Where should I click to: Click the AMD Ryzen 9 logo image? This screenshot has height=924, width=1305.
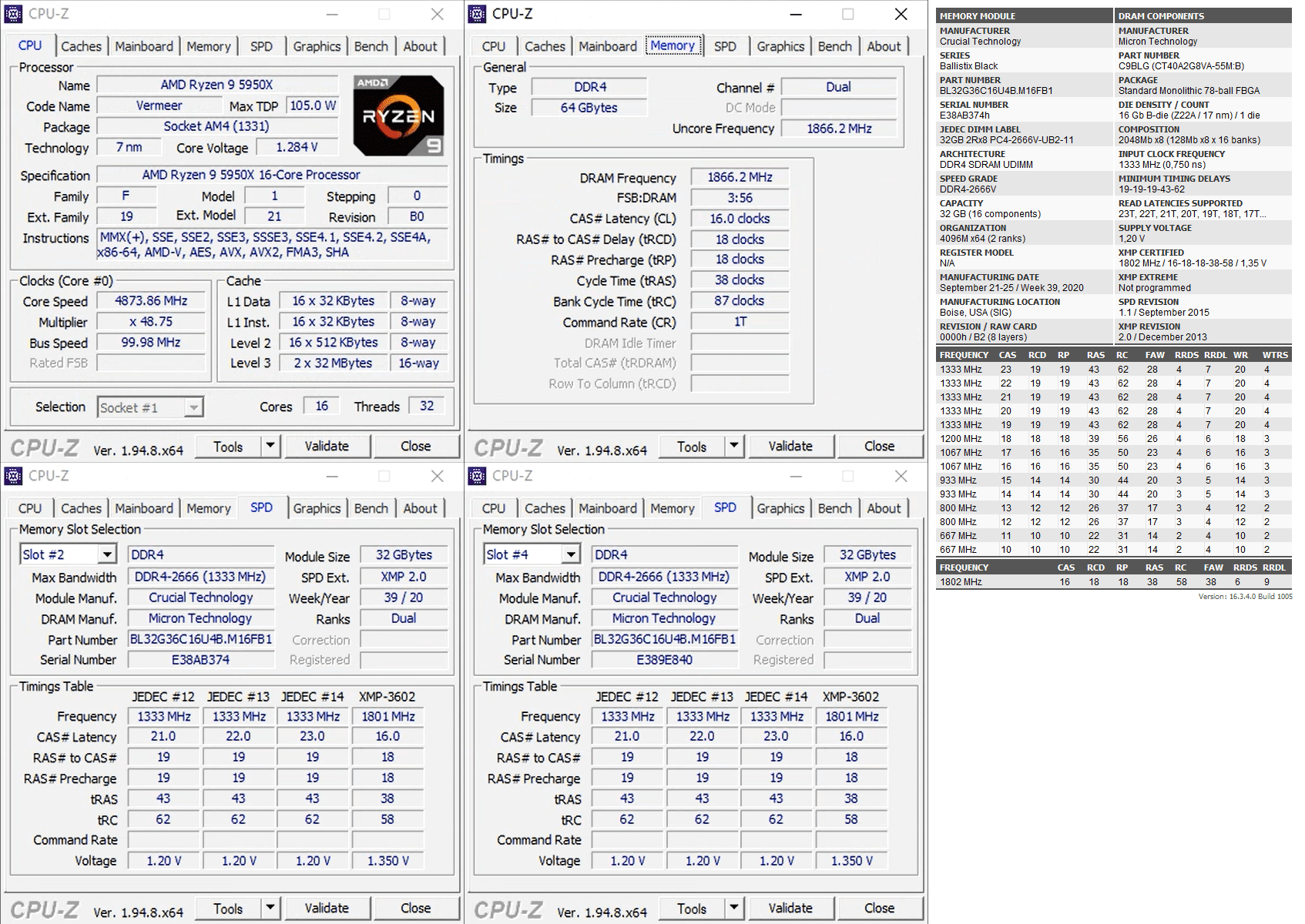coord(399,115)
